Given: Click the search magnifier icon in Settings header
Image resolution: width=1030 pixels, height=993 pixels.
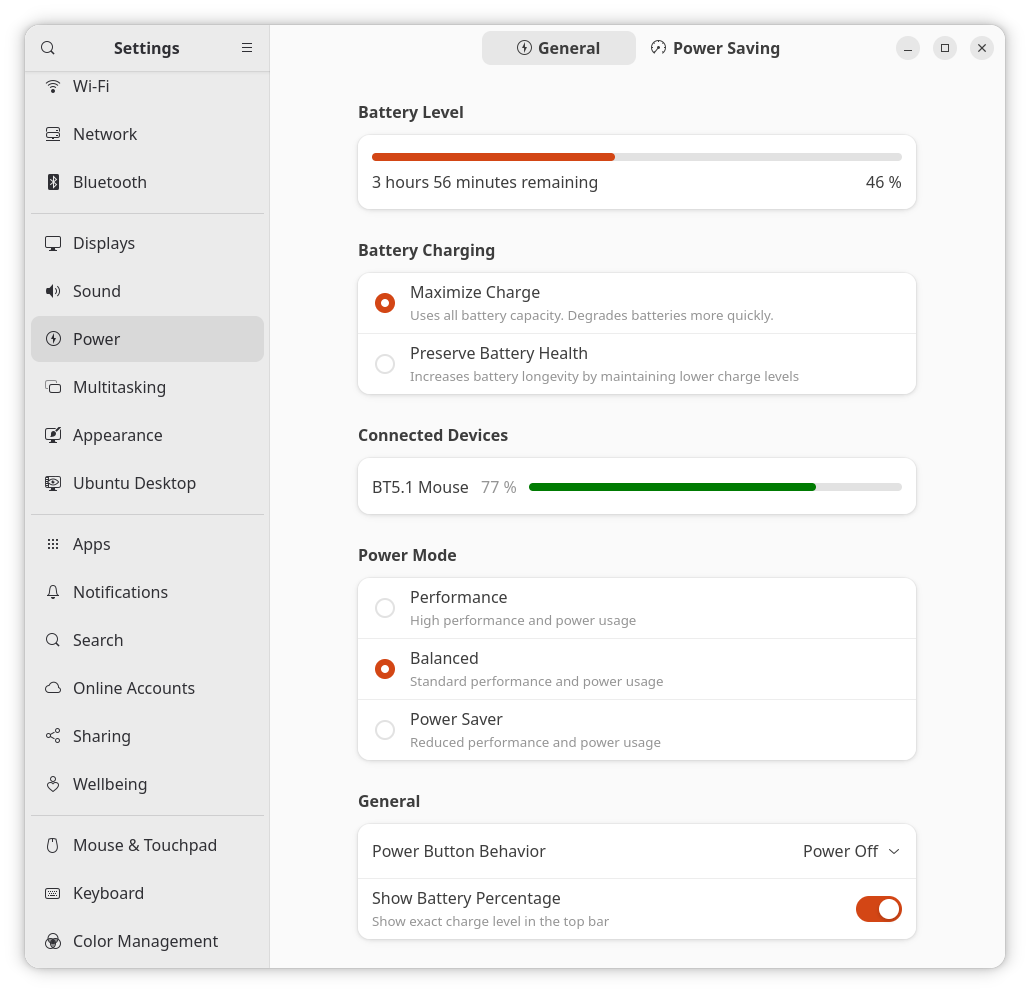Looking at the screenshot, I should tap(48, 48).
